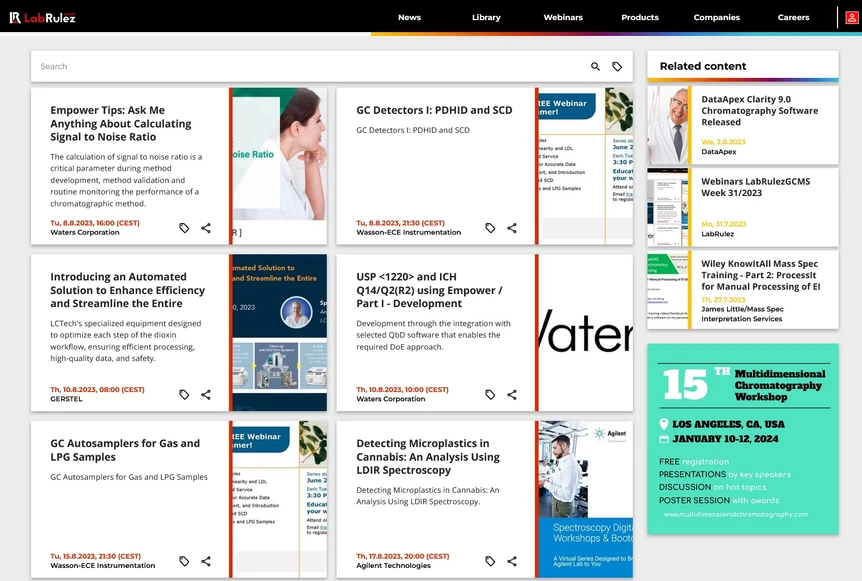
Task: Share the GC Autosamplers webinar card
Action: [x=206, y=561]
